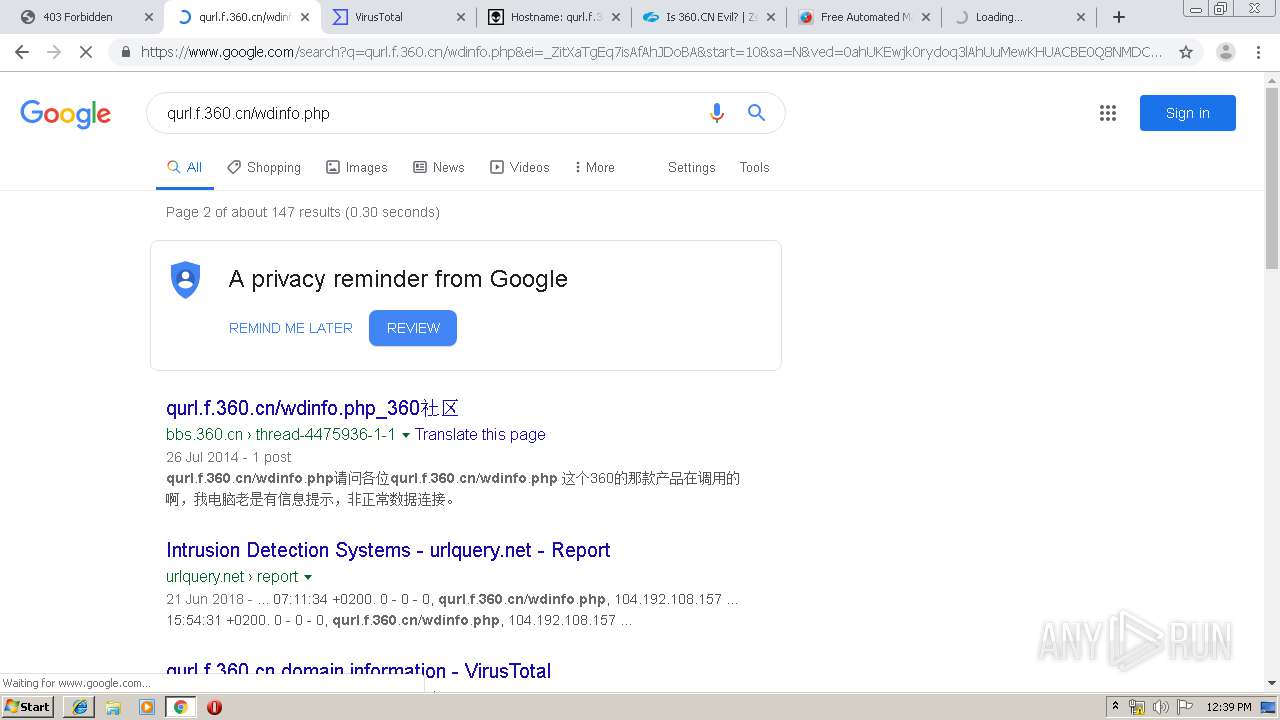Open qurl.f.360.cn/wdinfo.php_360 result
This screenshot has width=1280, height=720.
click(312, 408)
